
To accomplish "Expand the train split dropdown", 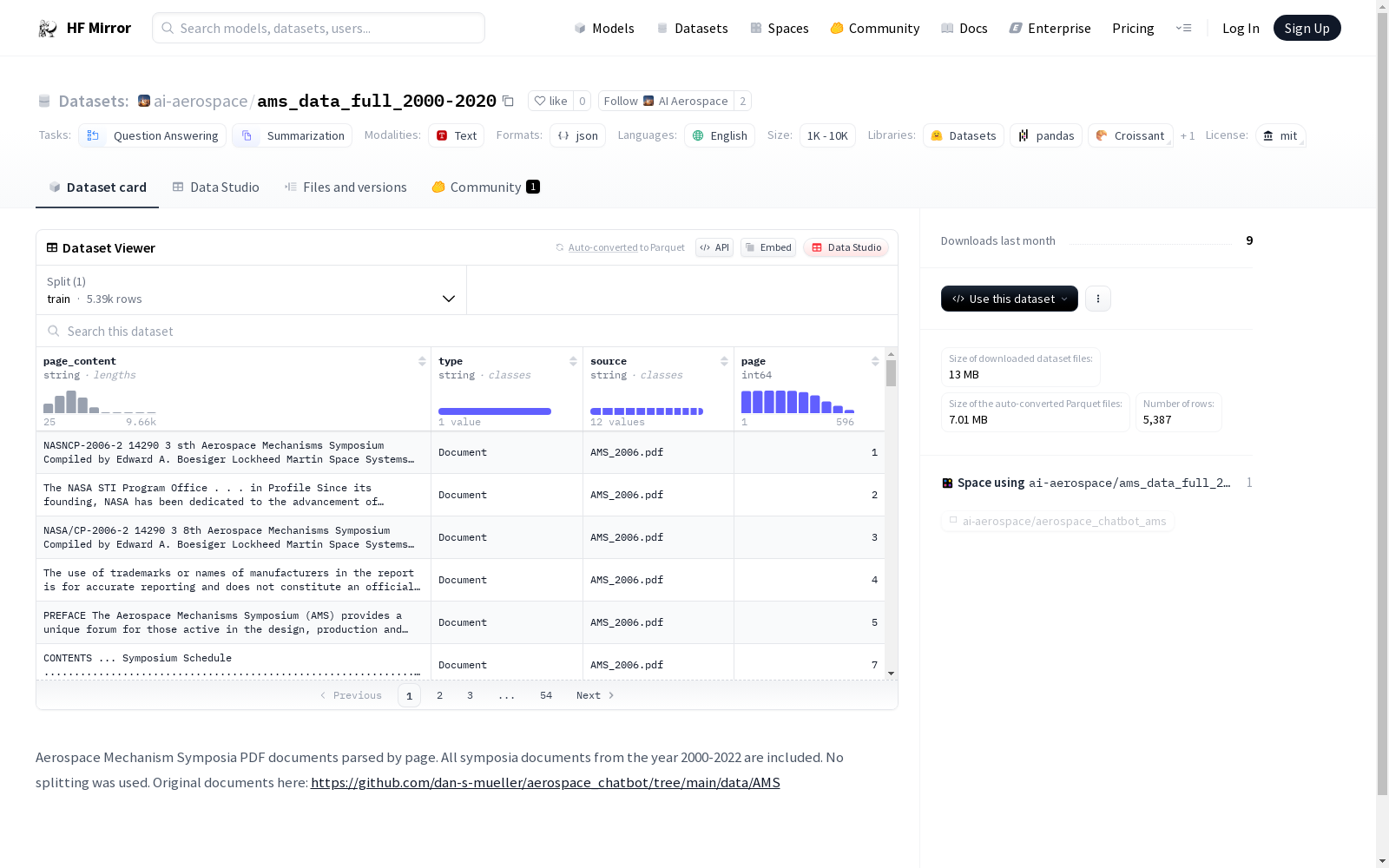I will (x=252, y=290).
